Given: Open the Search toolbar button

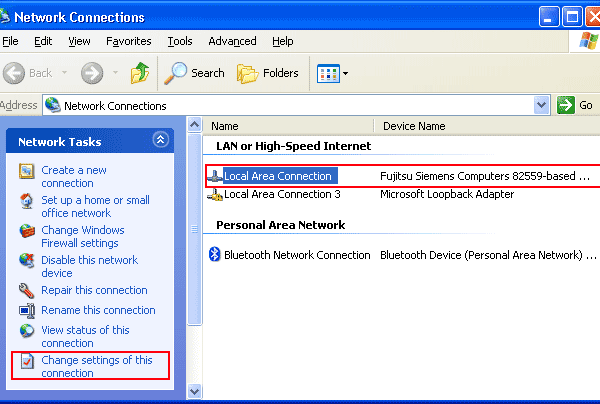Looking at the screenshot, I should [194, 73].
